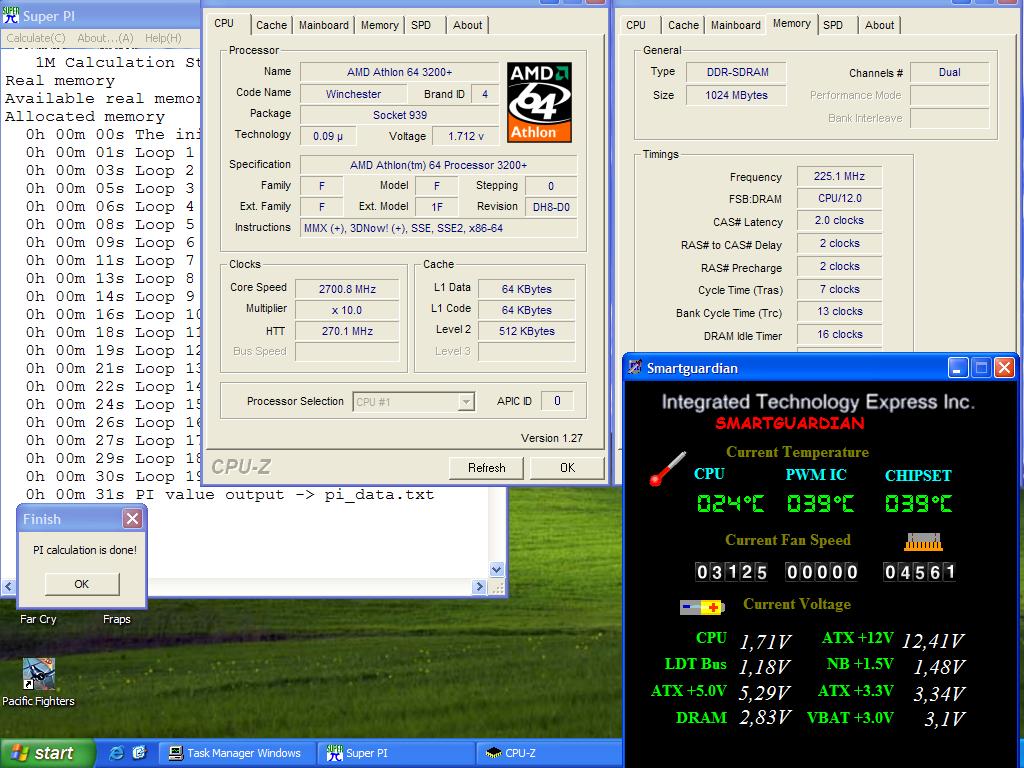Click the Super PI title bar icon
The image size is (1024, 768).
pyautogui.click(x=10, y=14)
